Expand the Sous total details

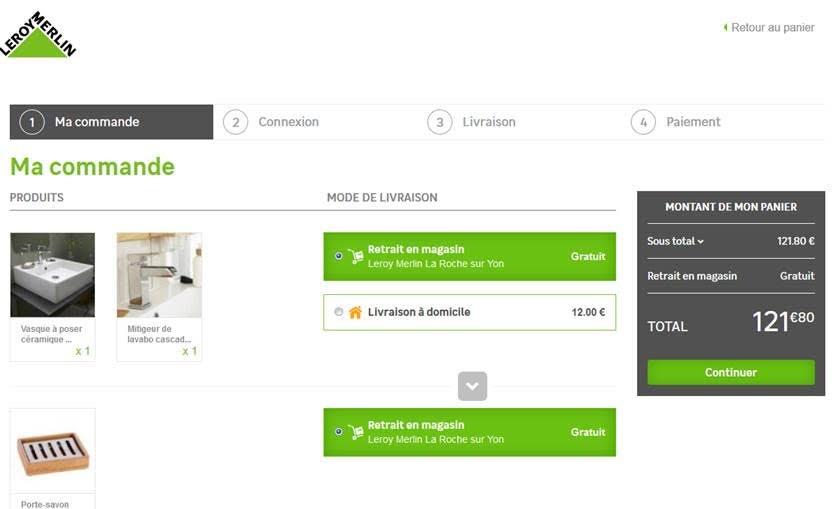675,241
